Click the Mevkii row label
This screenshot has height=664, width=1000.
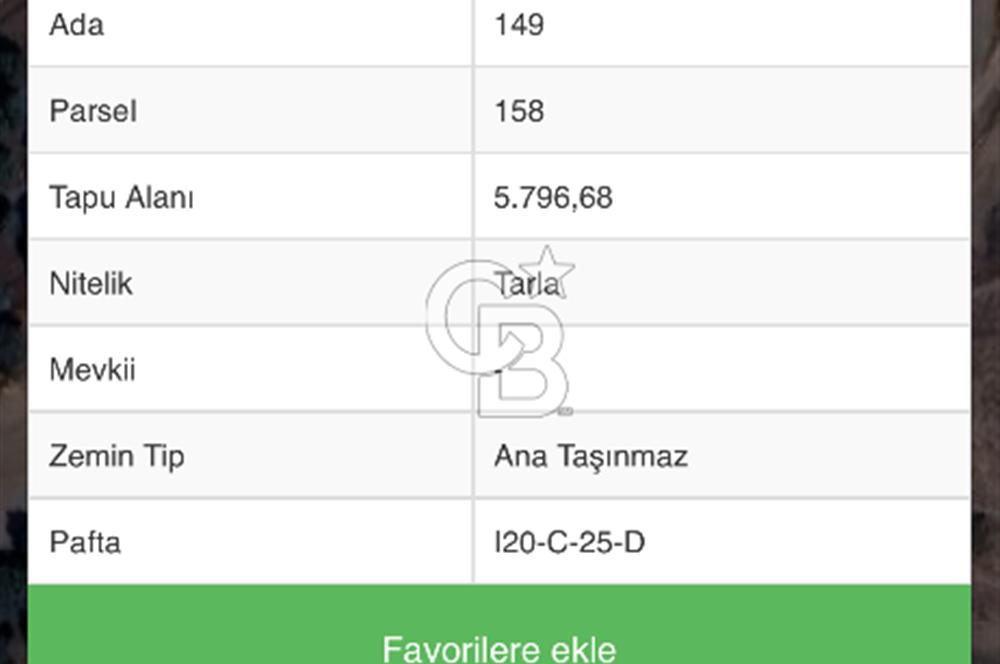click(x=92, y=370)
